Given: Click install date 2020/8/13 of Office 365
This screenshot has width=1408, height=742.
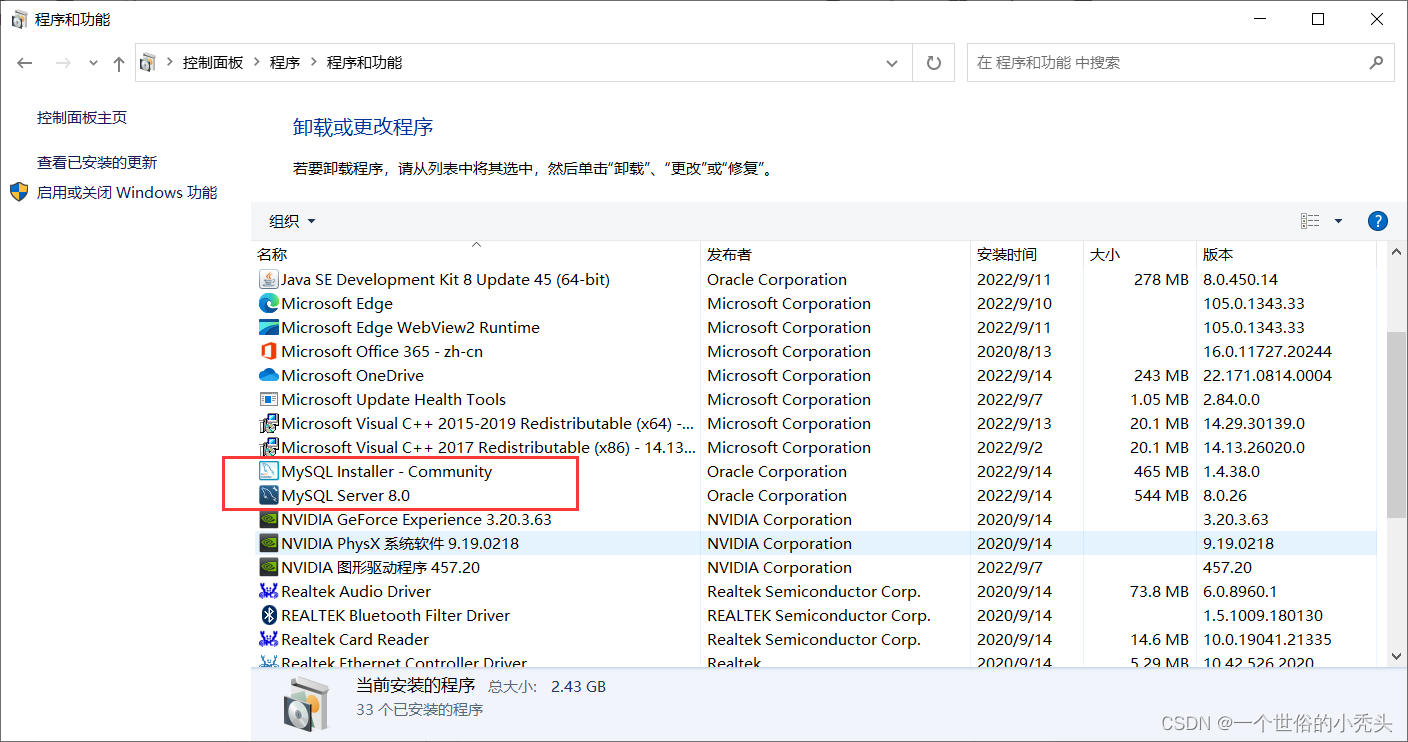Looking at the screenshot, I should click(1014, 351).
